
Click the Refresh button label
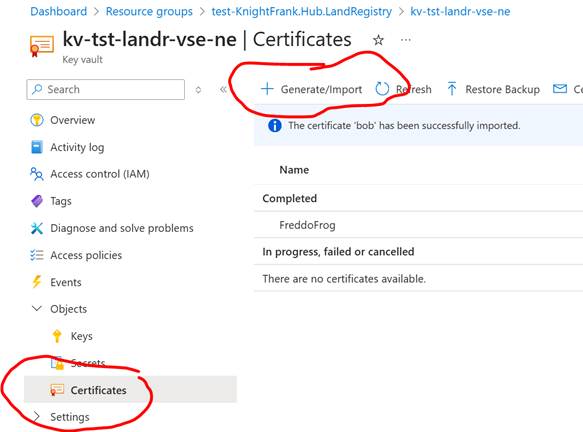pyautogui.click(x=413, y=90)
